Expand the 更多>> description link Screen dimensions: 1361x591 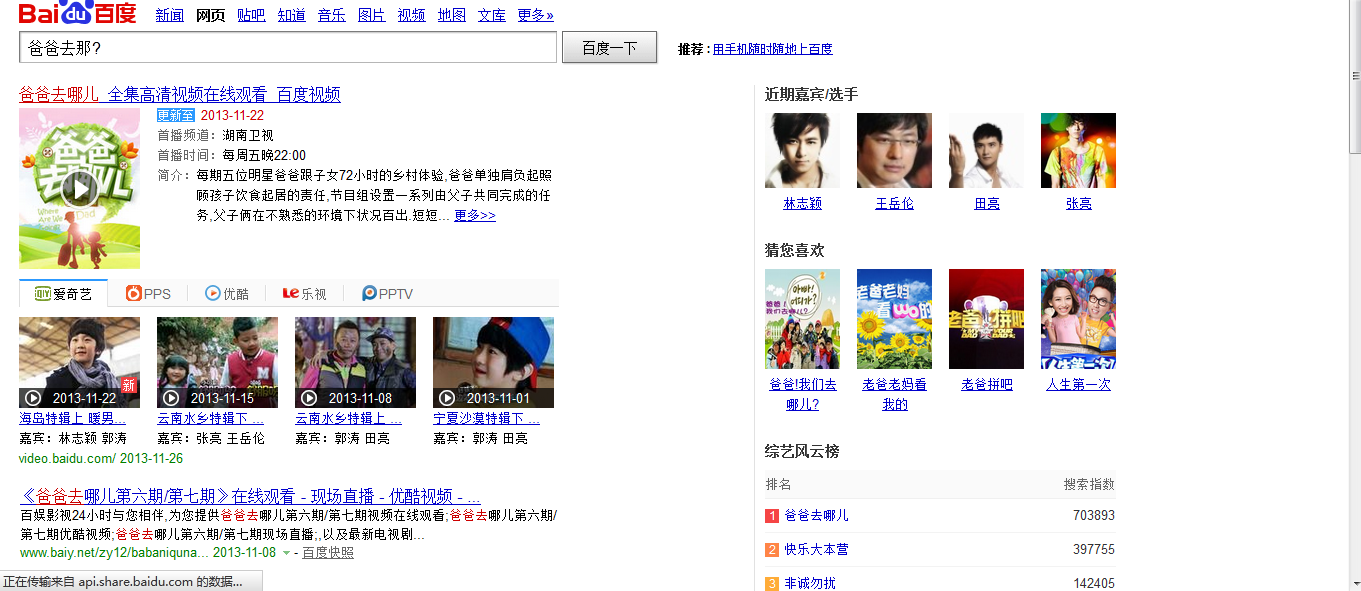(474, 216)
